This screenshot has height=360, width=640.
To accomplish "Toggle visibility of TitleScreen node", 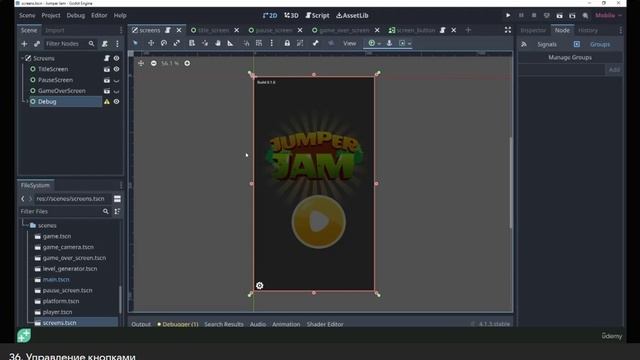I will pos(116,69).
